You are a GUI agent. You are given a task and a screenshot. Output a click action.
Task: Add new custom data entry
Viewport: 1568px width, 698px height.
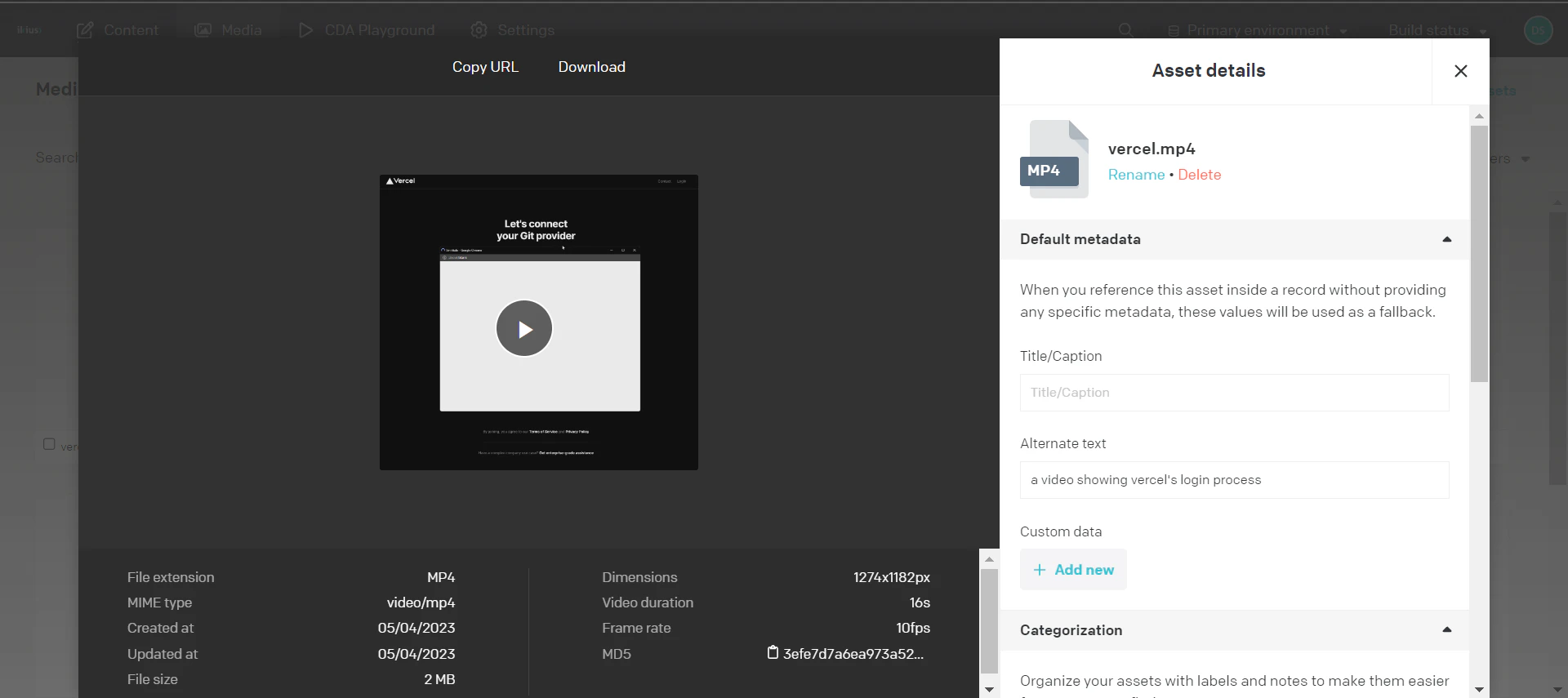pyautogui.click(x=1073, y=570)
